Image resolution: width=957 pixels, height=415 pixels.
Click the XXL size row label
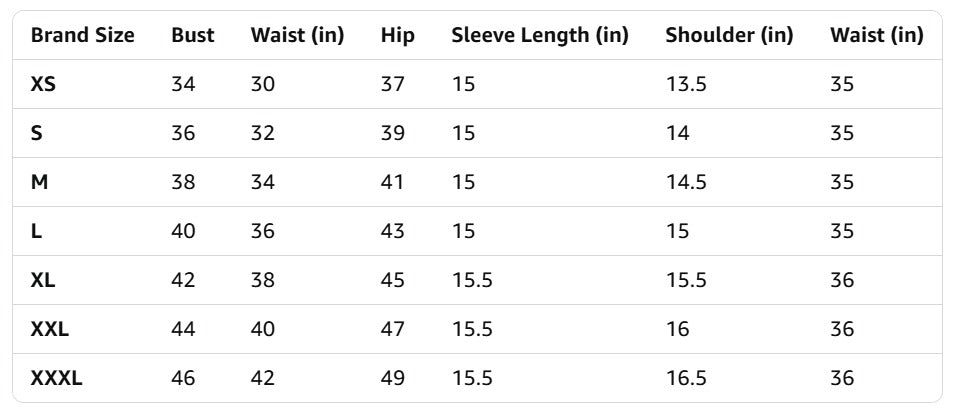pyautogui.click(x=49, y=329)
